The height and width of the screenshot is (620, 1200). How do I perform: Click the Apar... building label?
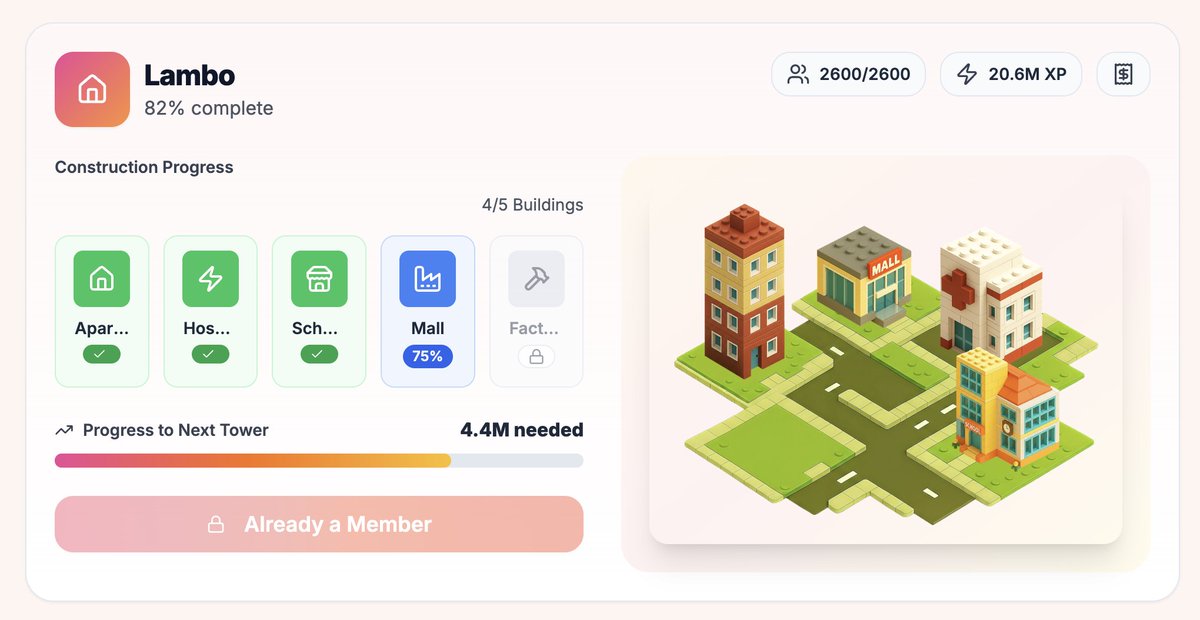point(101,328)
